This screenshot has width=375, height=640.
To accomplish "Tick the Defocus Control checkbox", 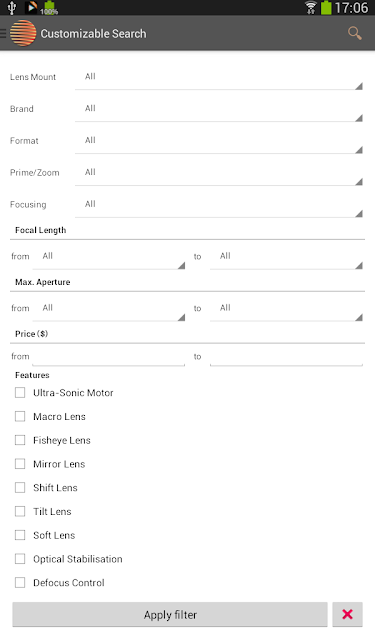I will (20, 582).
